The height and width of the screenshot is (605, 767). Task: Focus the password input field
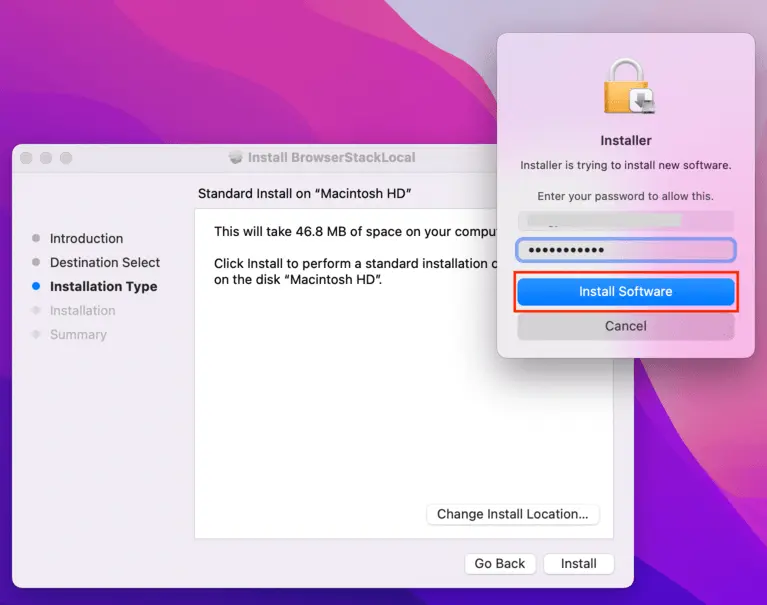point(625,250)
